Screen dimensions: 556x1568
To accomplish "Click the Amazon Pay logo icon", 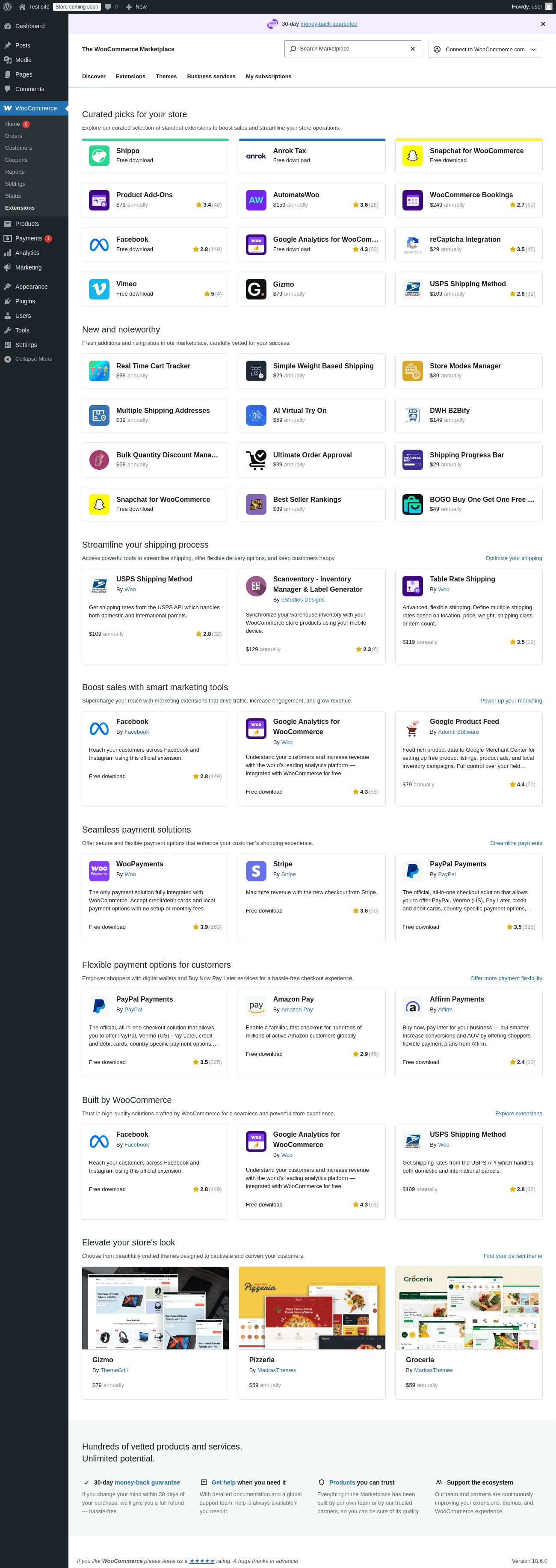I will point(255,1005).
